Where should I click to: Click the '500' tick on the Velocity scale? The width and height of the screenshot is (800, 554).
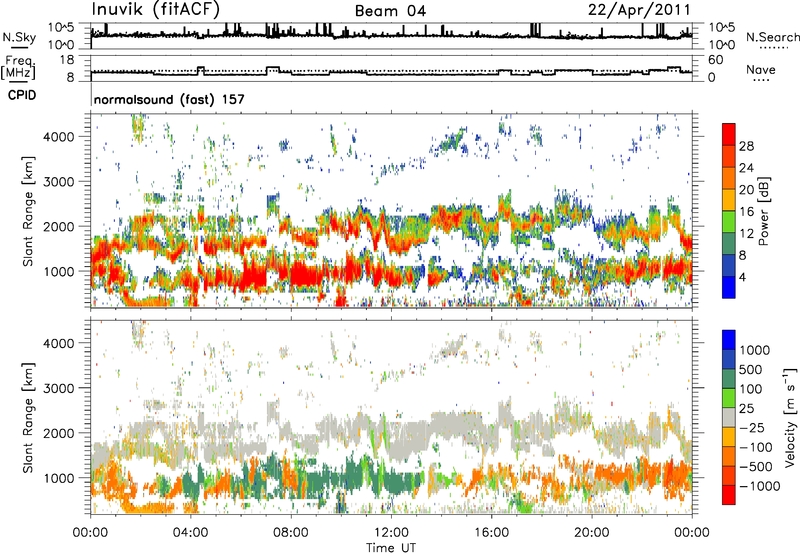(x=750, y=369)
